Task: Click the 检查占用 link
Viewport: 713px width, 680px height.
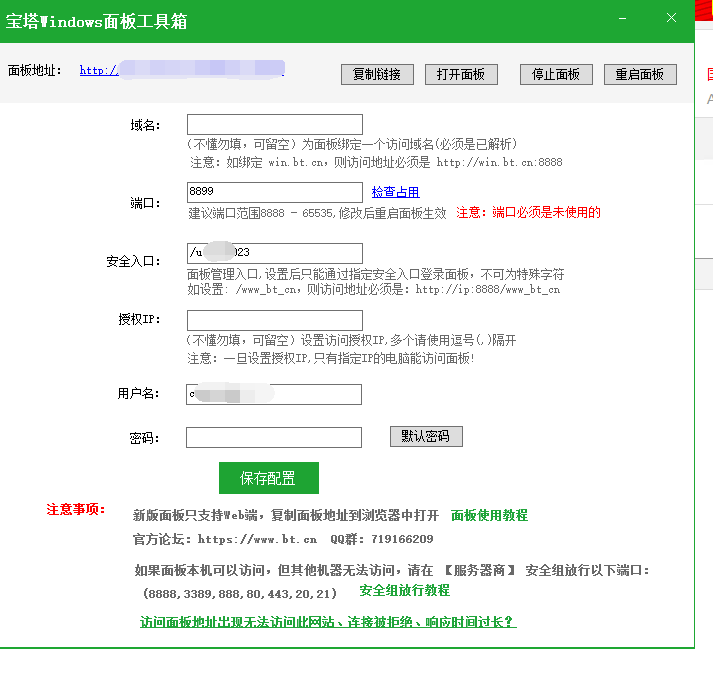Action: pyautogui.click(x=396, y=192)
